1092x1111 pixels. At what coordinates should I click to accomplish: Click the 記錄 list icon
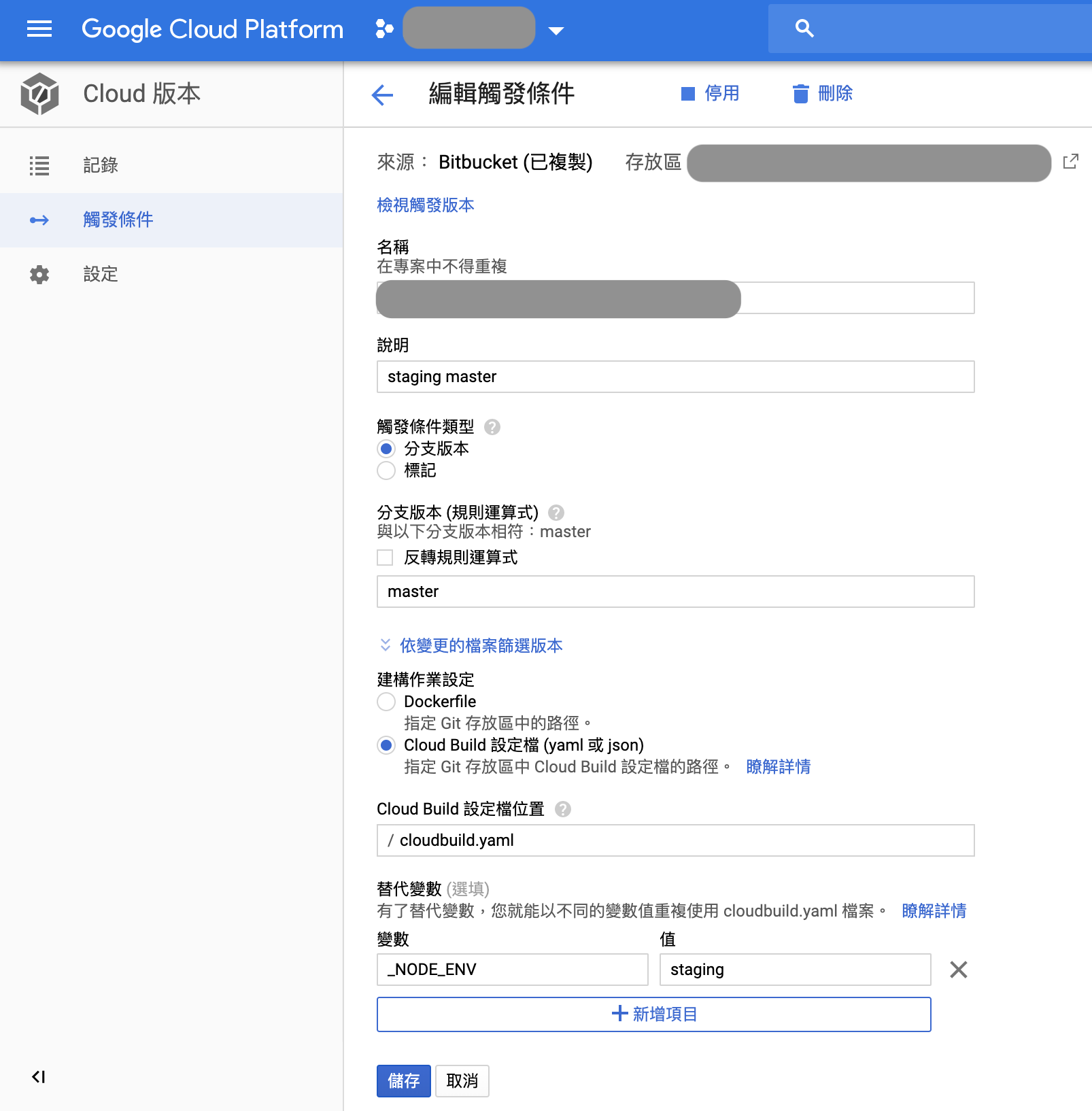point(39,165)
